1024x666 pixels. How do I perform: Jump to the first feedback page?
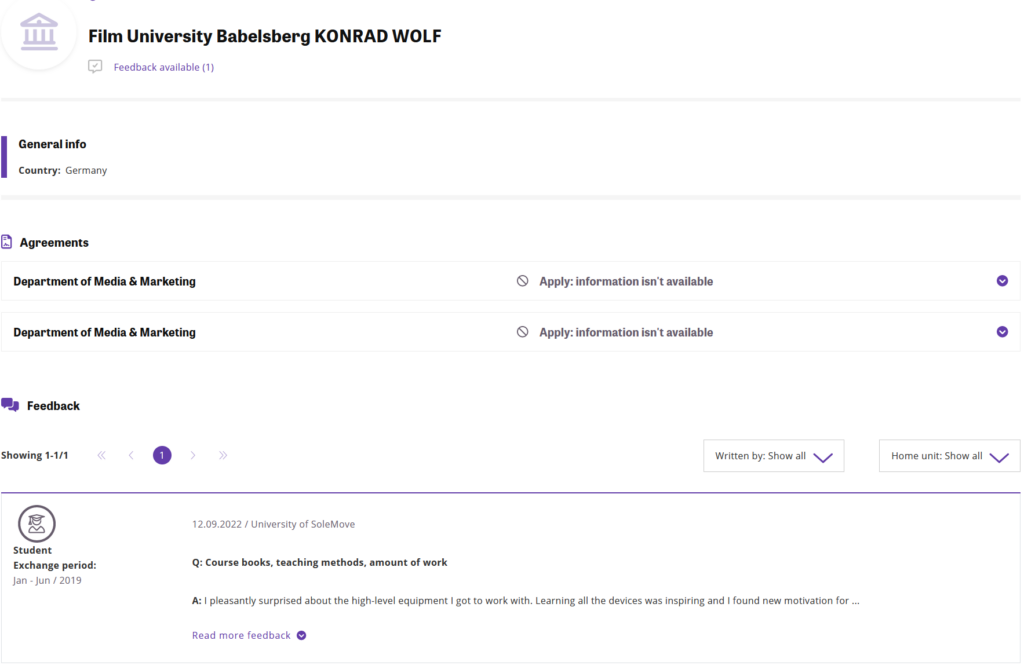click(x=101, y=455)
